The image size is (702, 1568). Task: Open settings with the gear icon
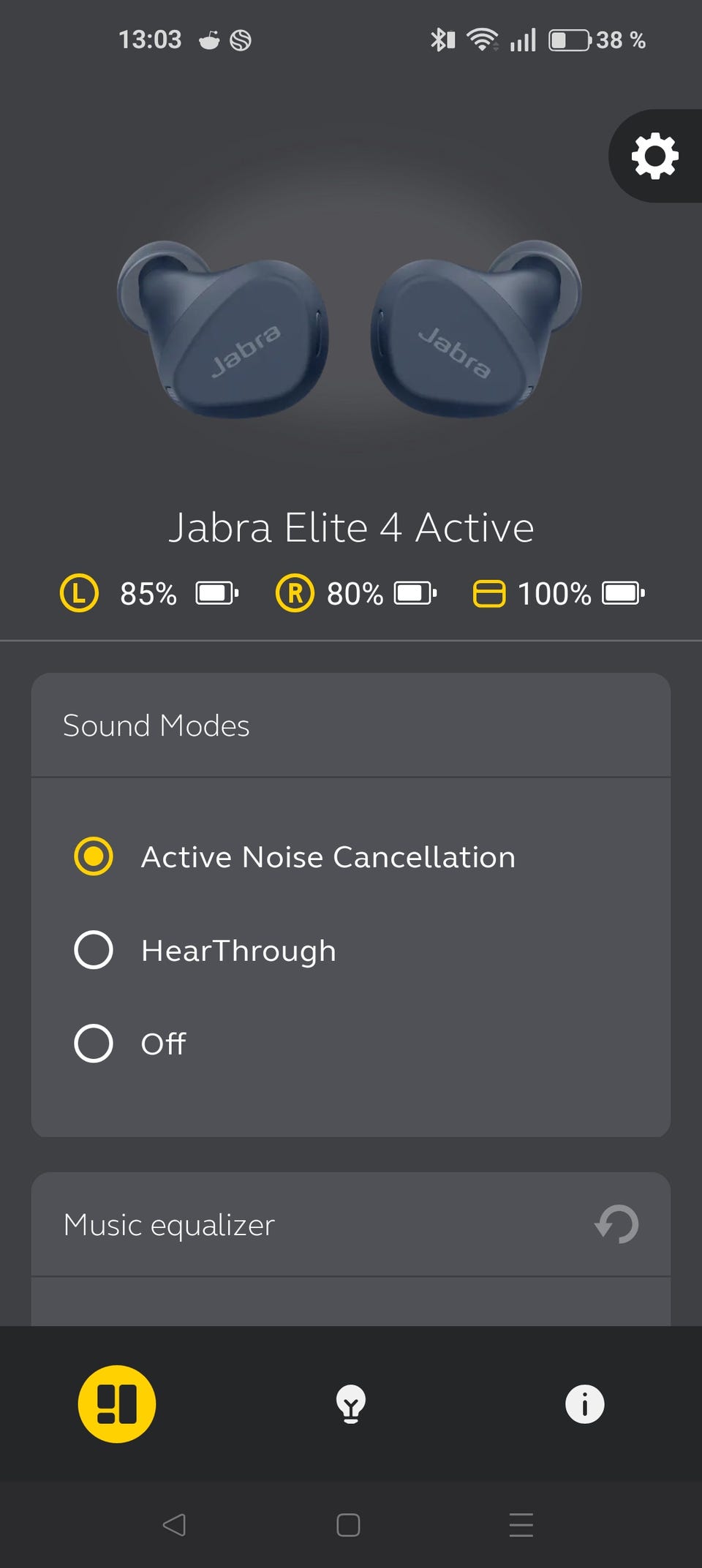pyautogui.click(x=654, y=156)
